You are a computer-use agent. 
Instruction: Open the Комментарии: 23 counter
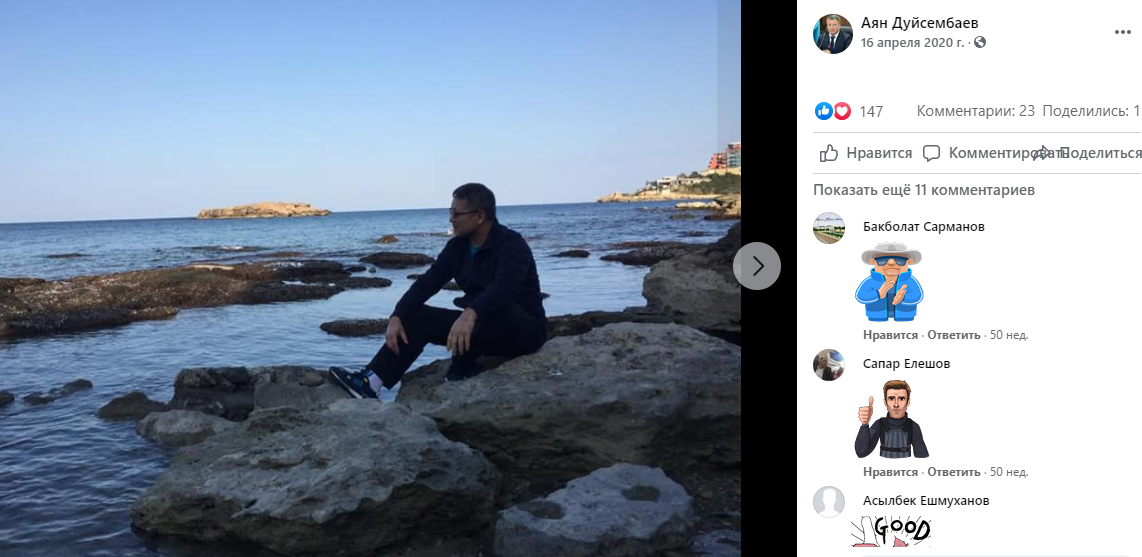pos(975,111)
